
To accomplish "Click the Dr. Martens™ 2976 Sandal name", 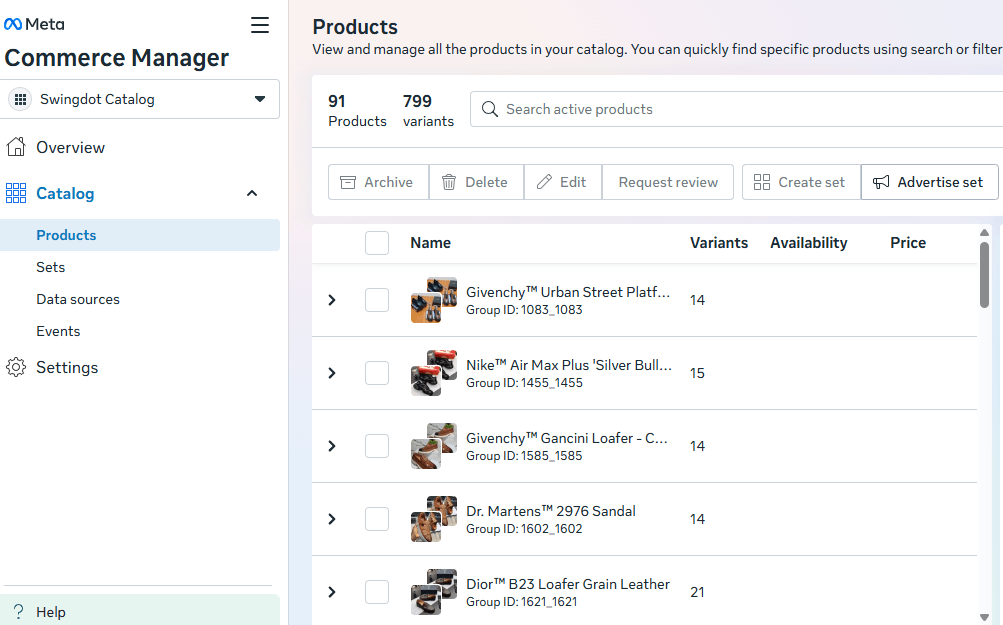I will coord(551,511).
